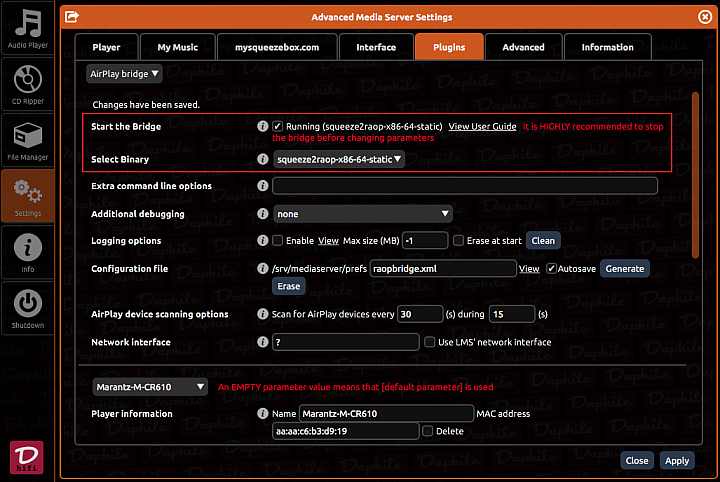Close the Advanced Media Server Settings dialog
This screenshot has height=482, width=720.
[x=704, y=17]
